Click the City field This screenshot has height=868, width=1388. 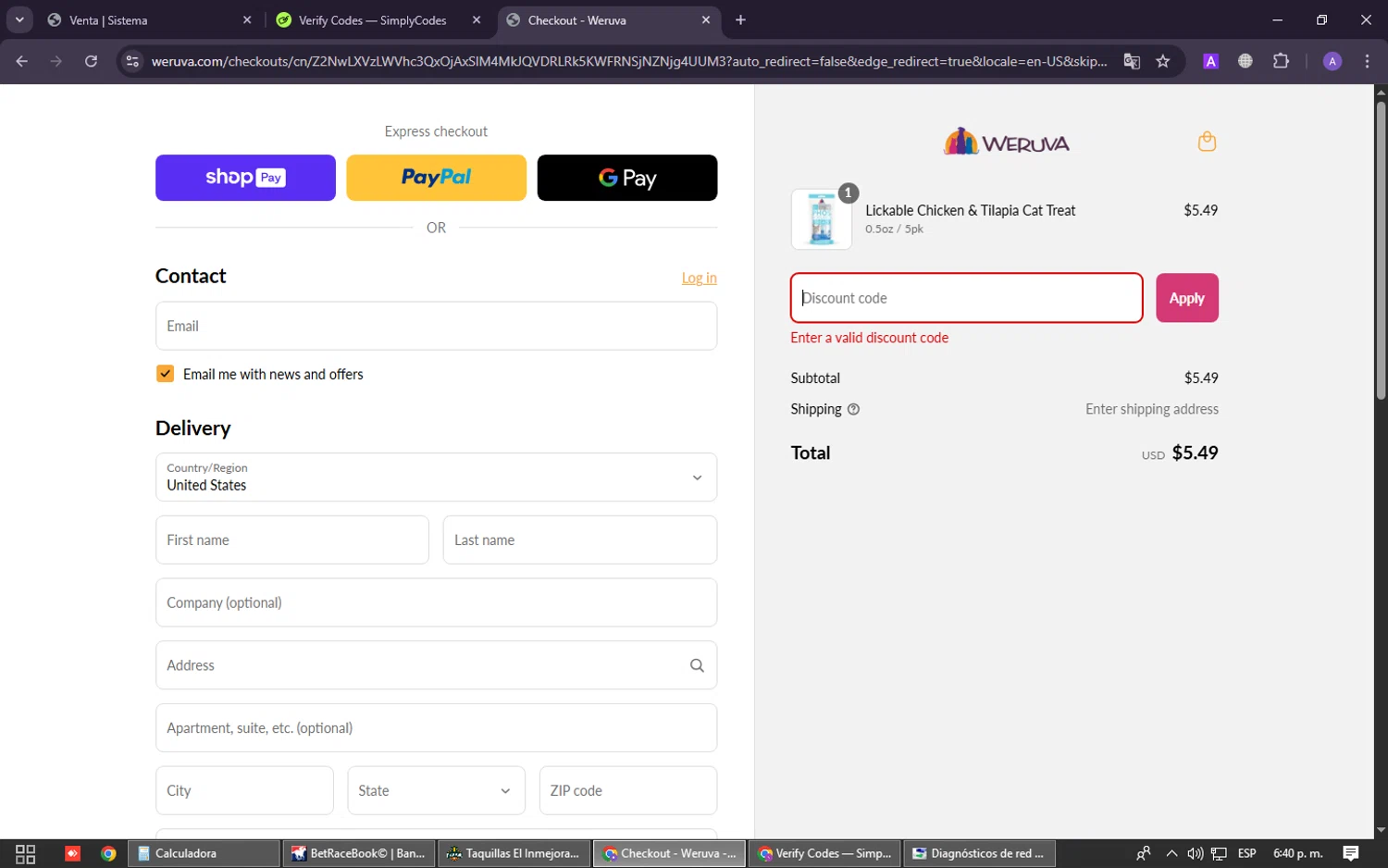[244, 790]
